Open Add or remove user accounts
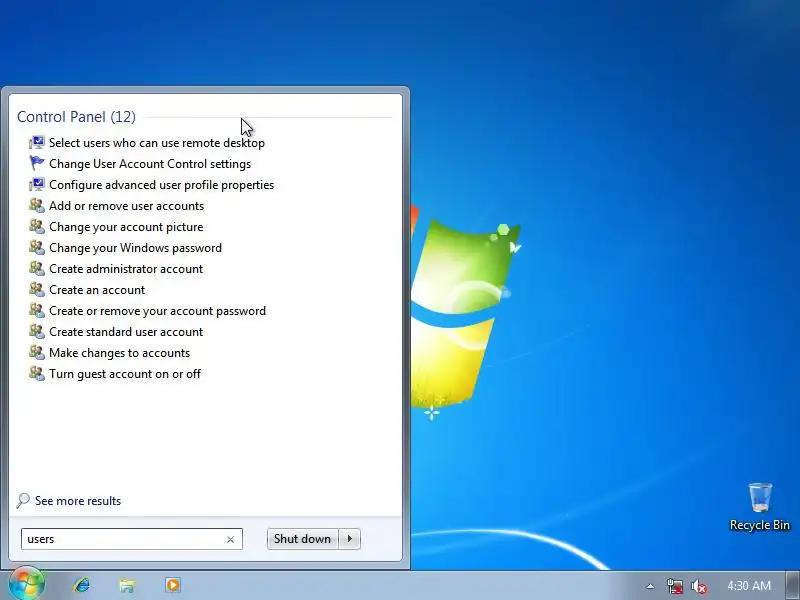 point(127,206)
